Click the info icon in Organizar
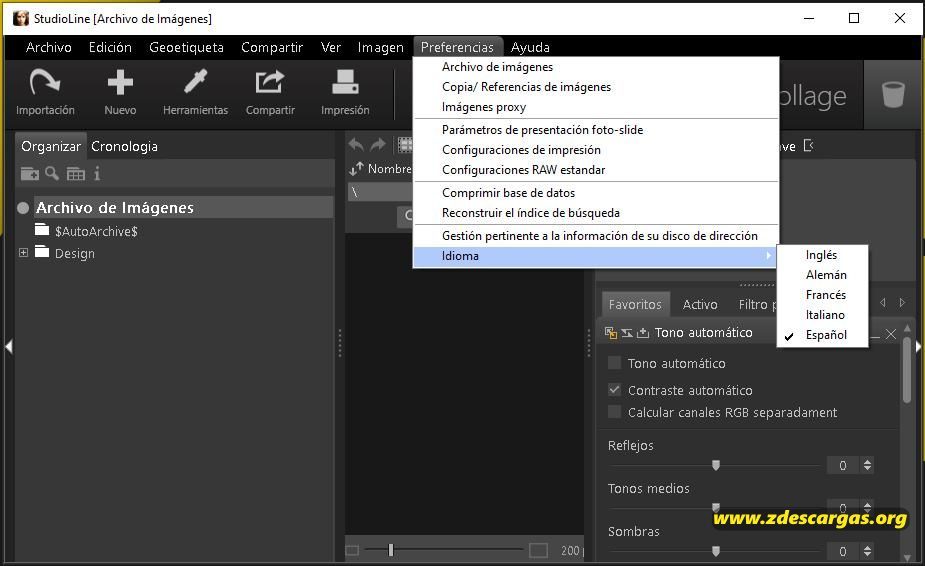 (x=97, y=174)
